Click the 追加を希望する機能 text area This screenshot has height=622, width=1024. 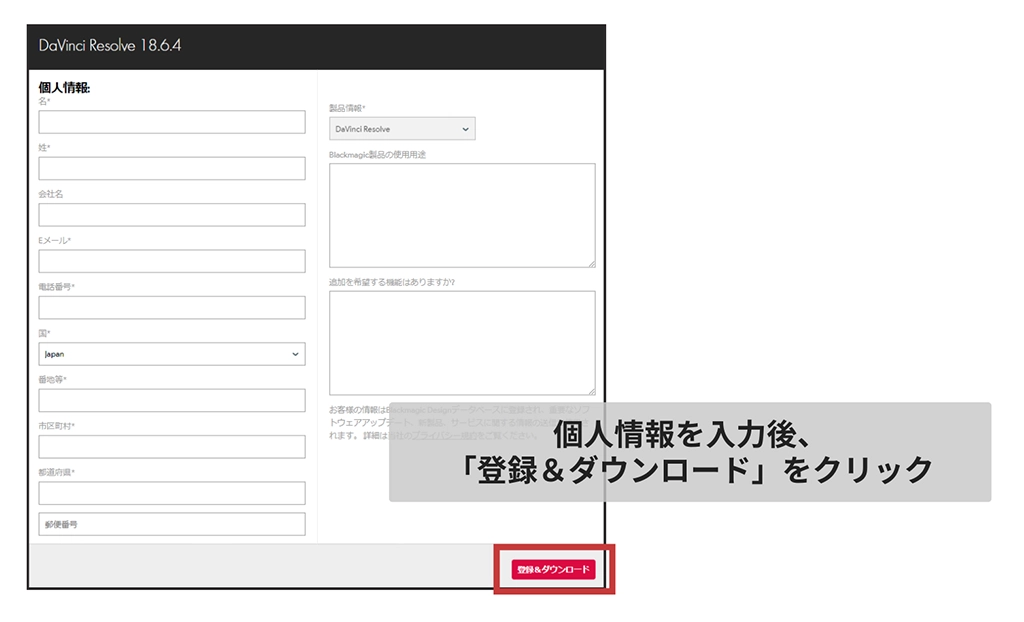click(x=462, y=343)
